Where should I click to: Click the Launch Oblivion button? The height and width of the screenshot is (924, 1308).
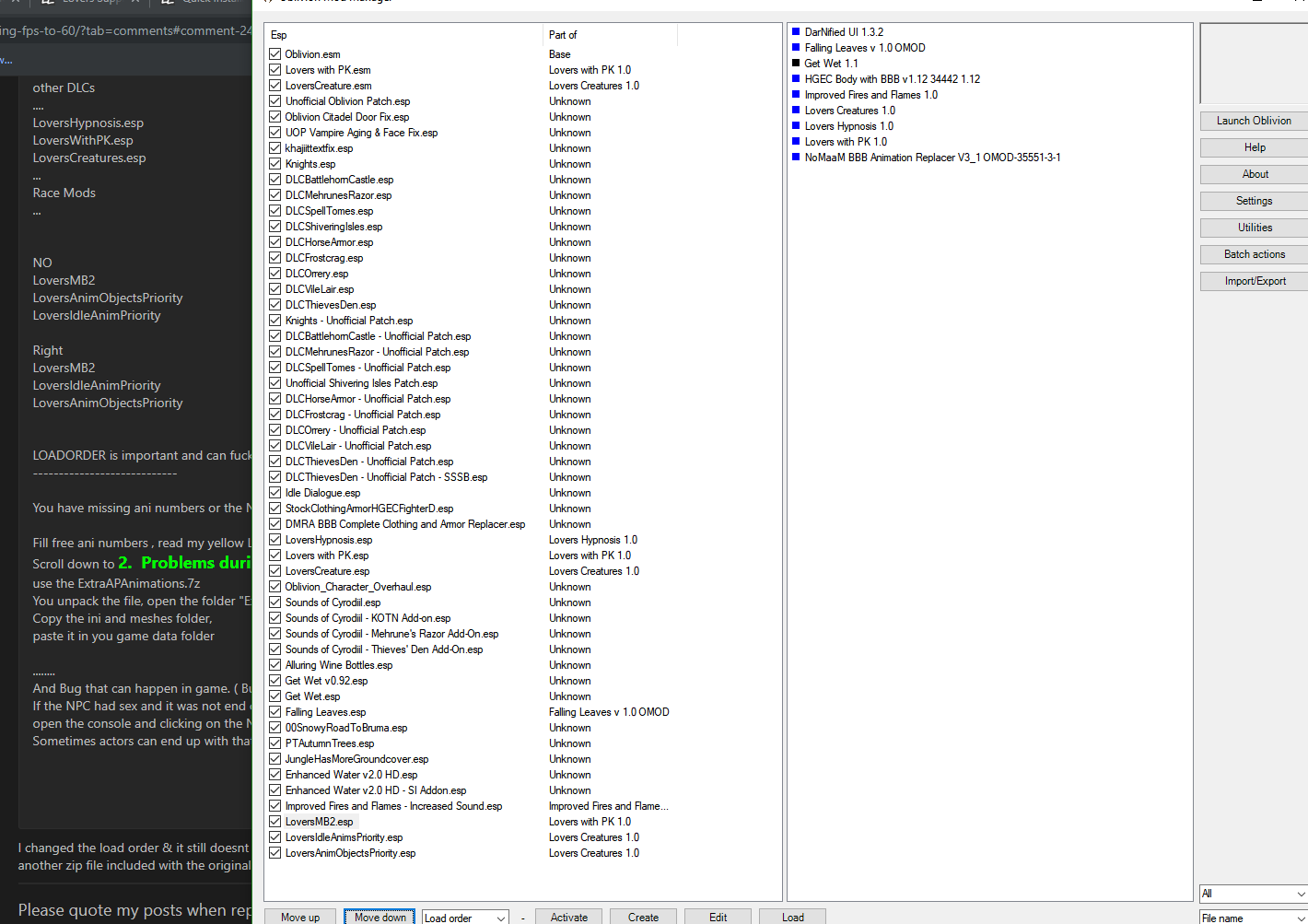tap(1254, 121)
